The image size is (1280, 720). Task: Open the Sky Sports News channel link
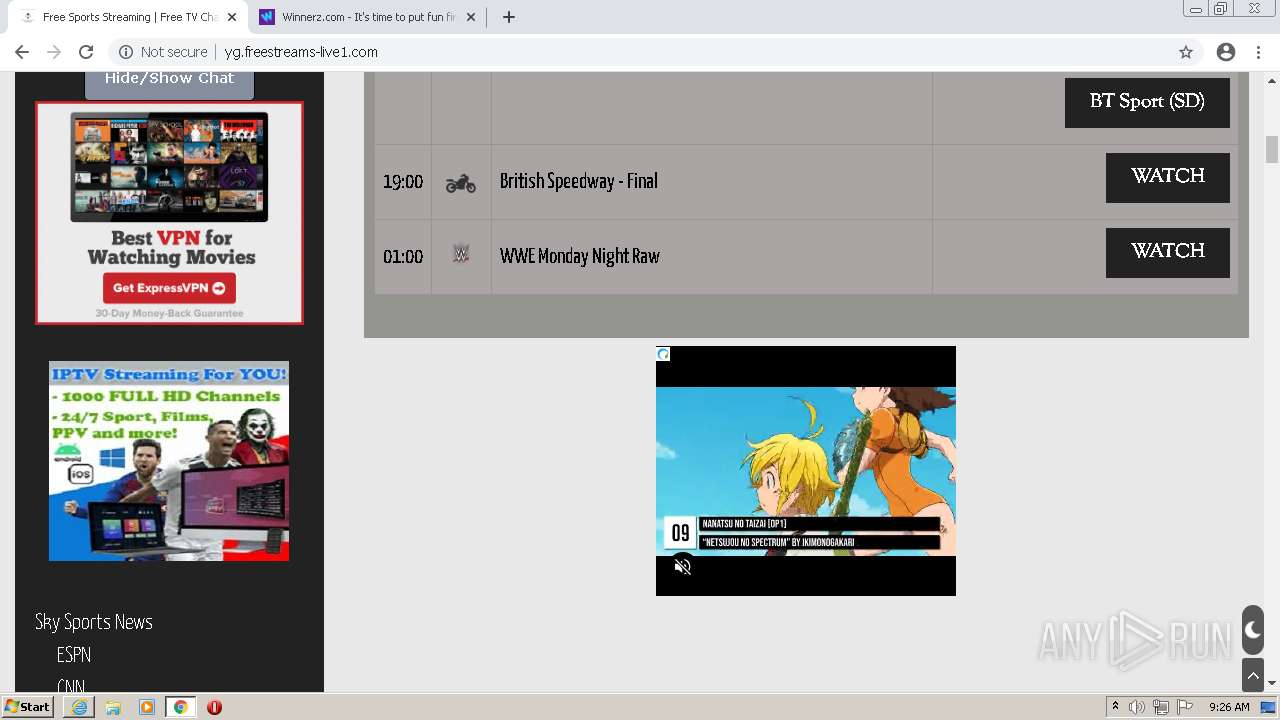pos(94,622)
